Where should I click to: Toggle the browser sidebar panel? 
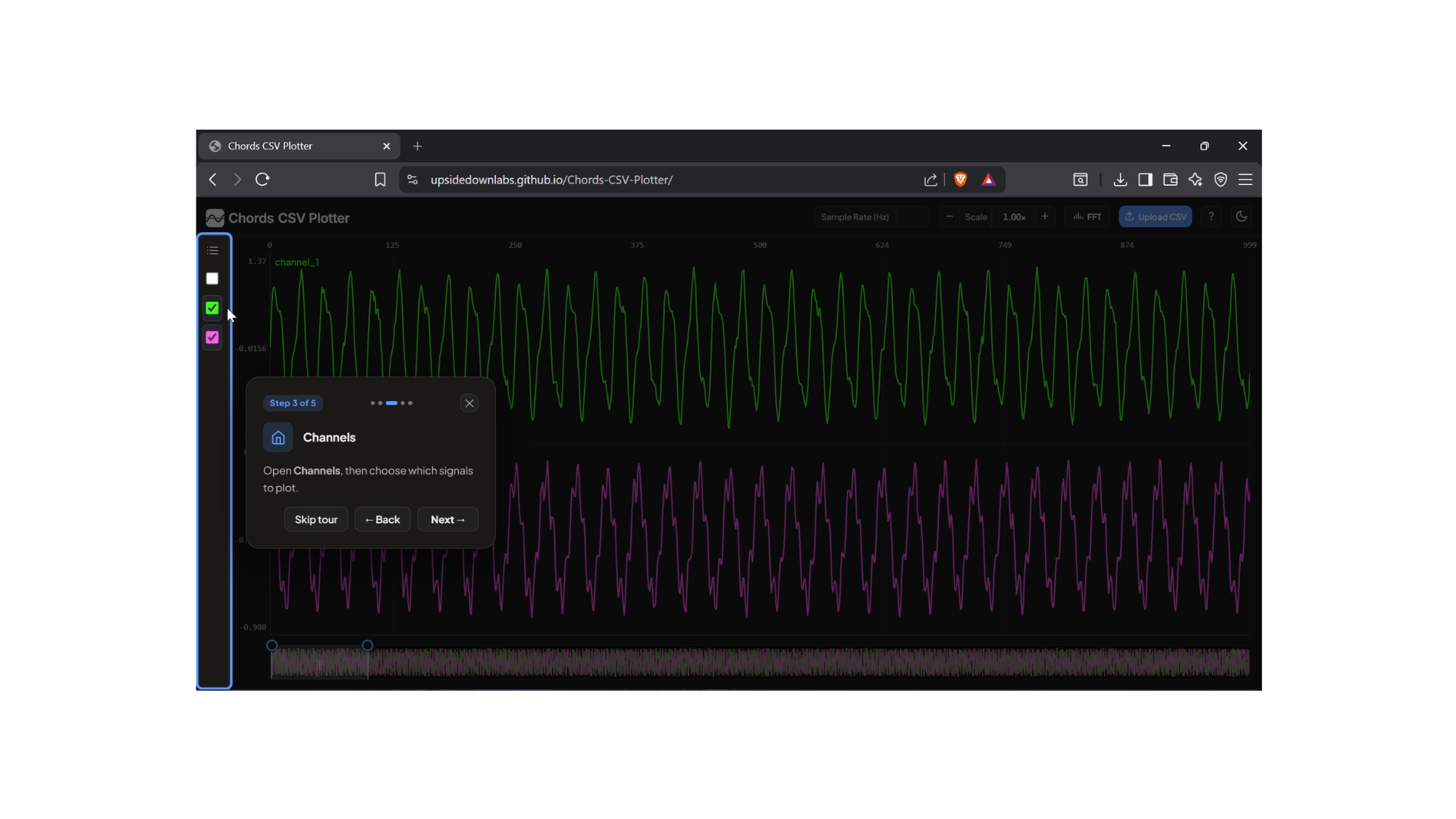tap(1145, 180)
